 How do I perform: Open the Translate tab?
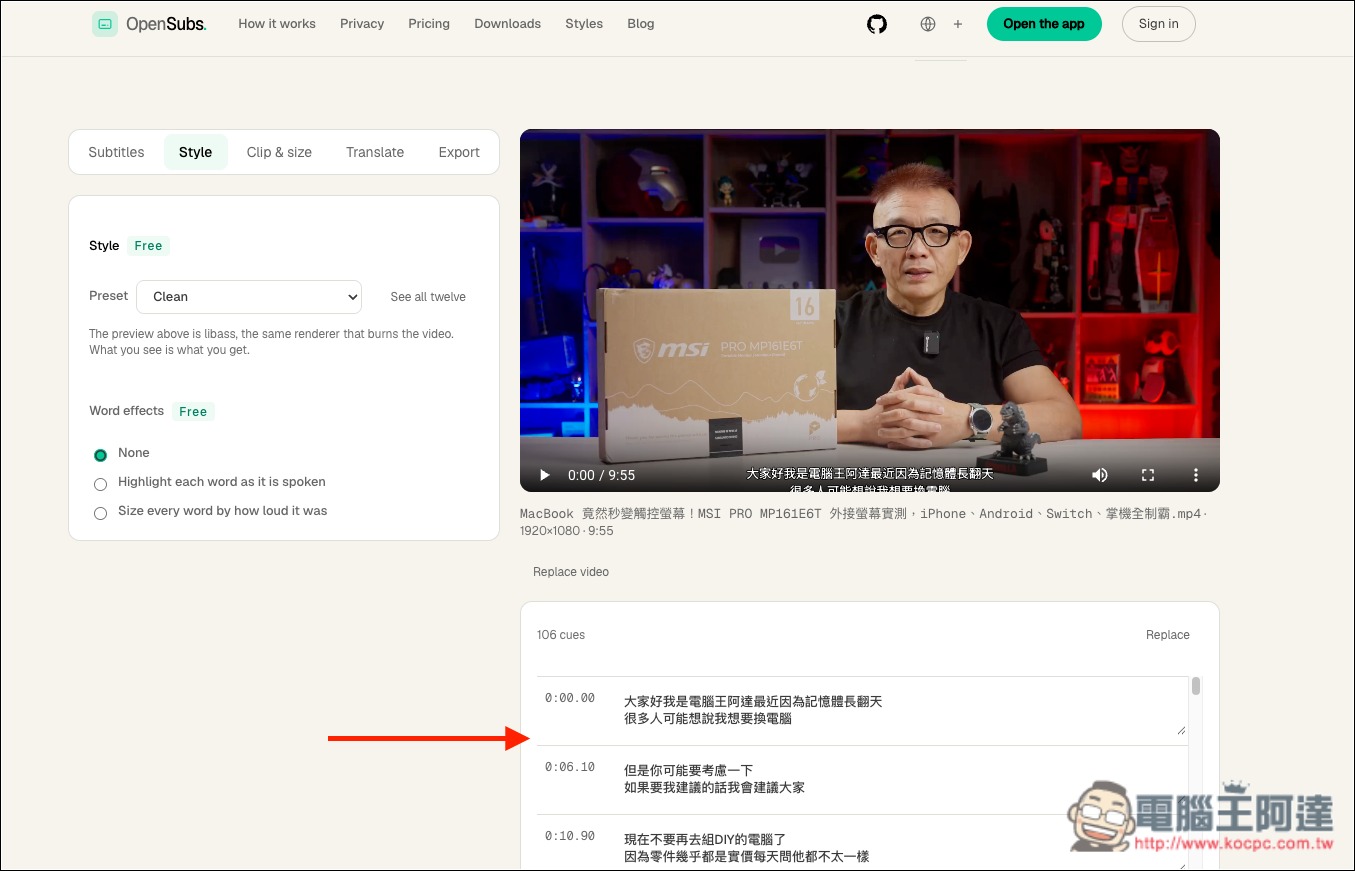[375, 152]
